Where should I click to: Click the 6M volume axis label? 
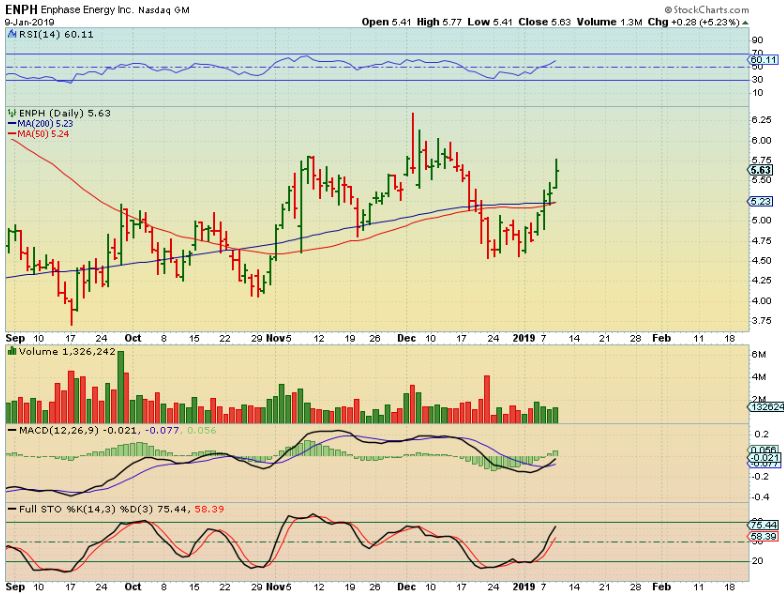point(758,354)
